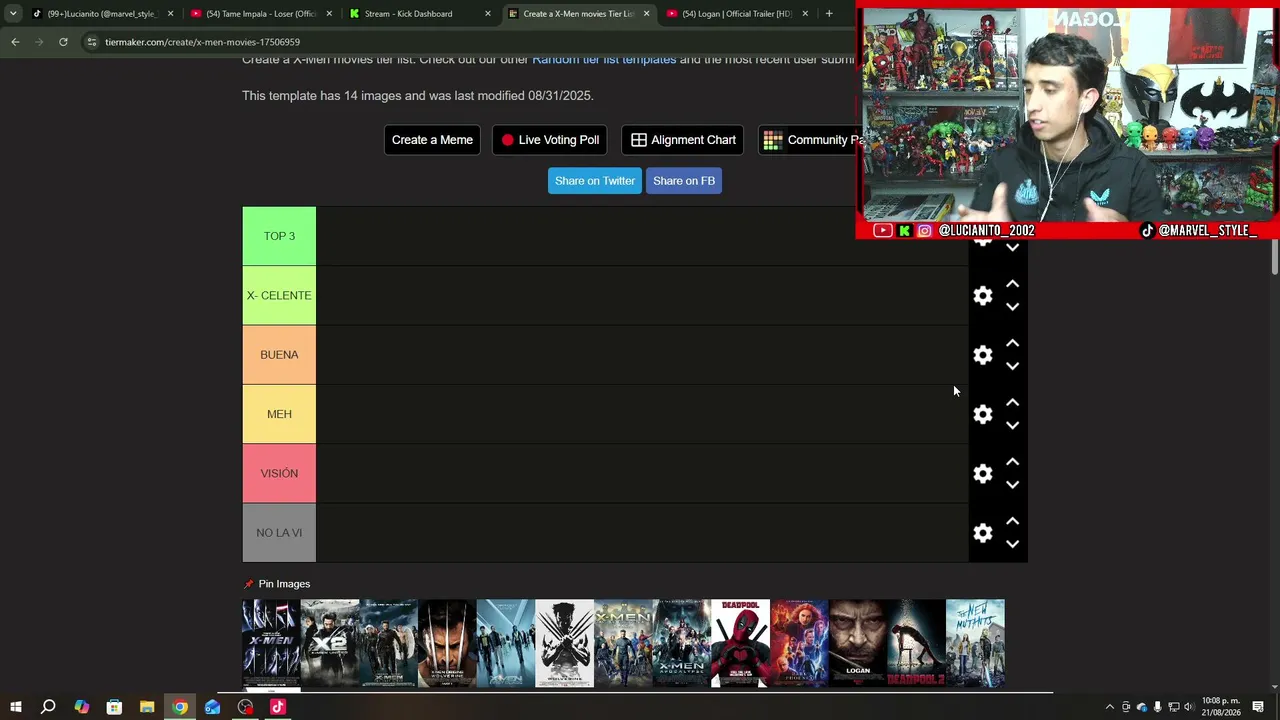Launch Copilot from the taskbar
1280x720 pixels.
81,707
